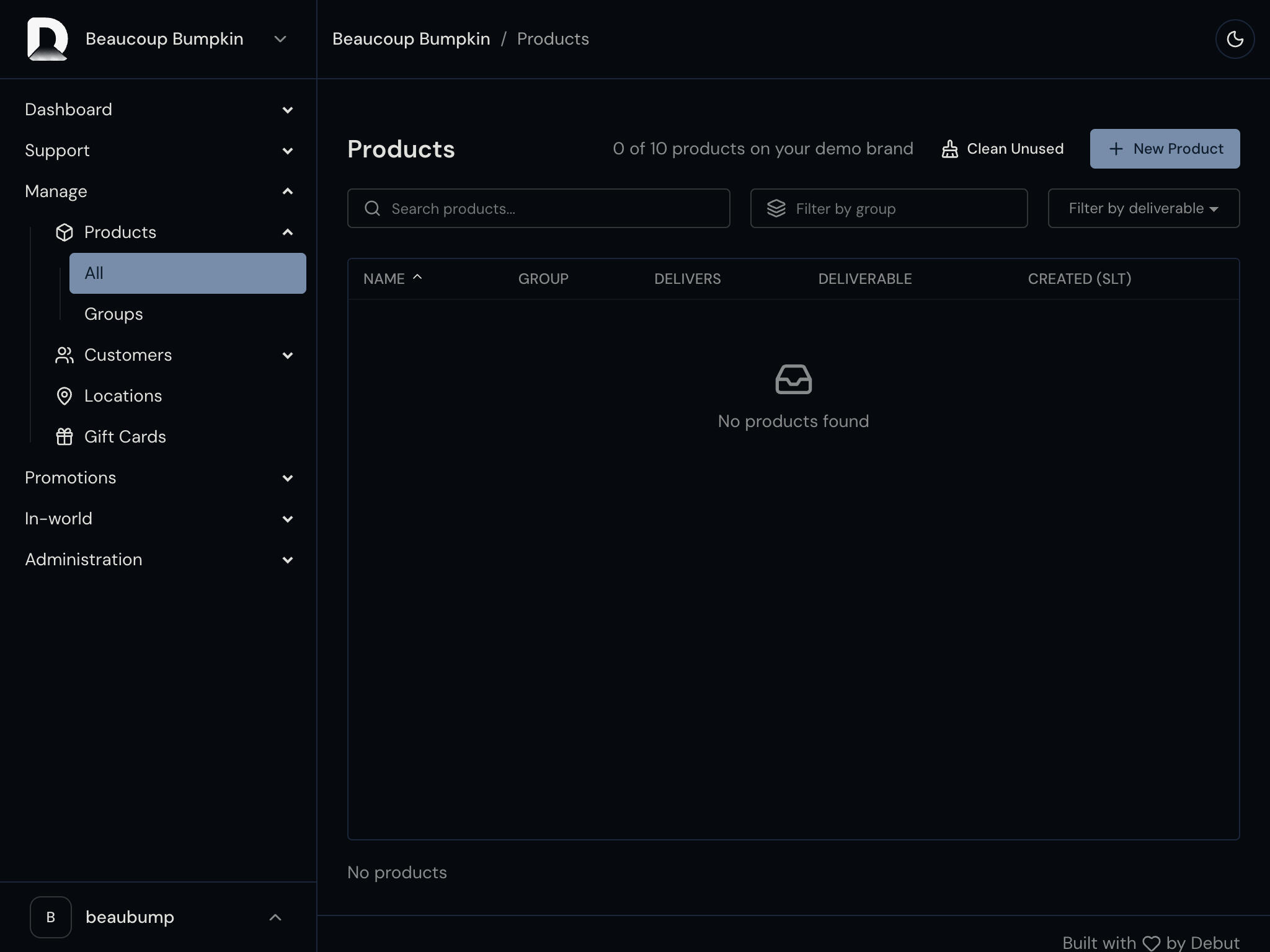Toggle the dark mode moon icon

[x=1235, y=39]
